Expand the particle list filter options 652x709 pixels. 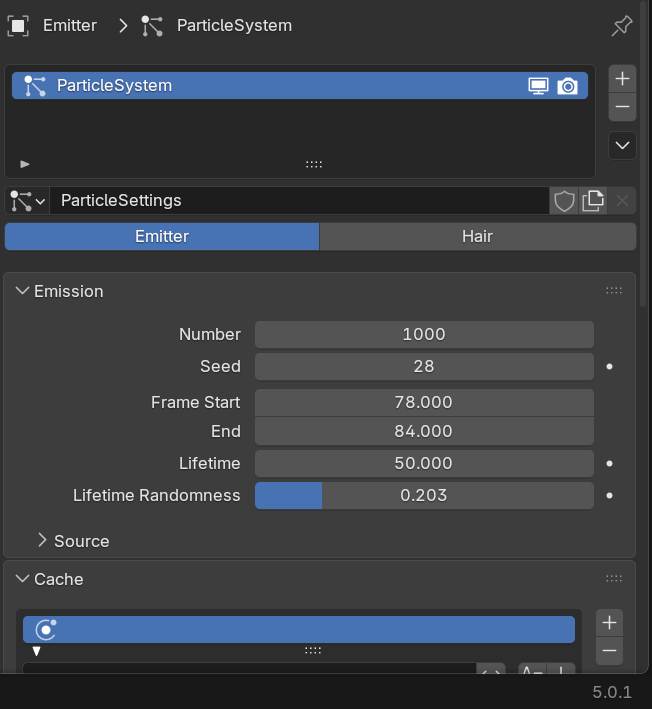click(x=25, y=164)
